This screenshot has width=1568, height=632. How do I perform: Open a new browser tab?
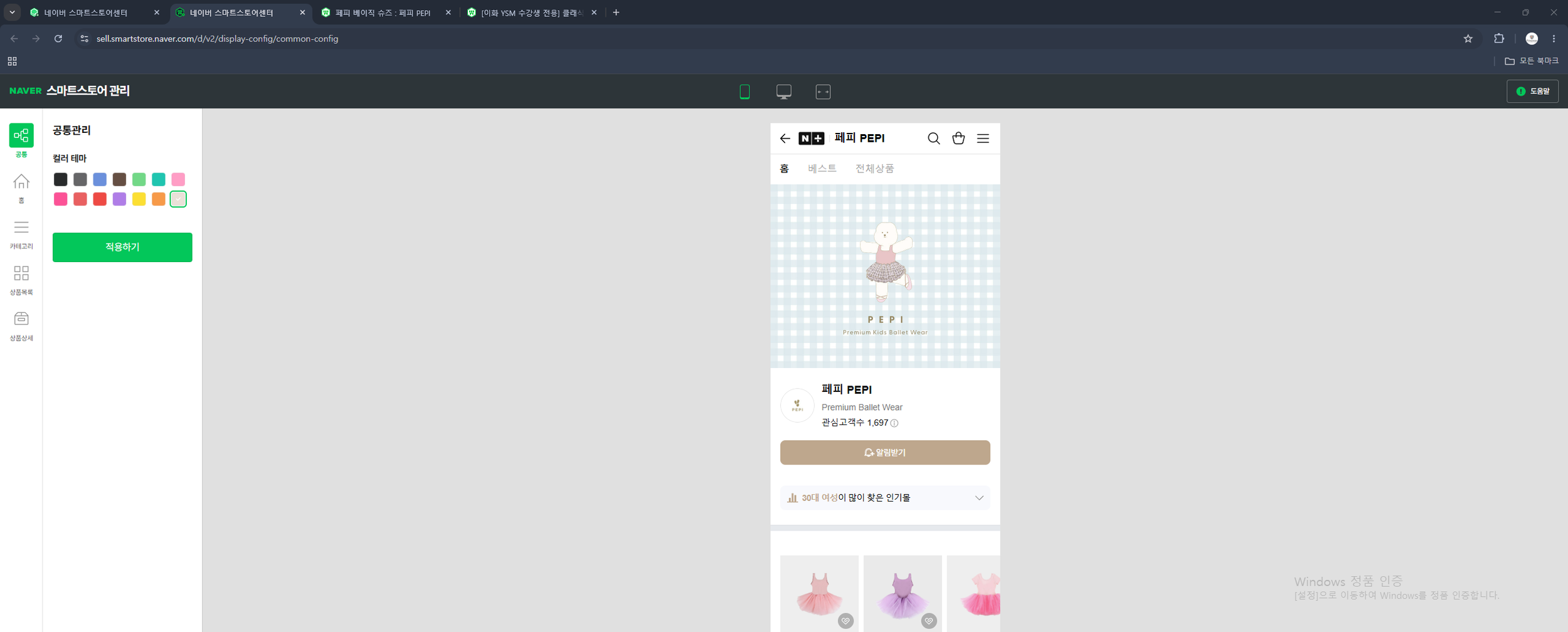pyautogui.click(x=616, y=13)
